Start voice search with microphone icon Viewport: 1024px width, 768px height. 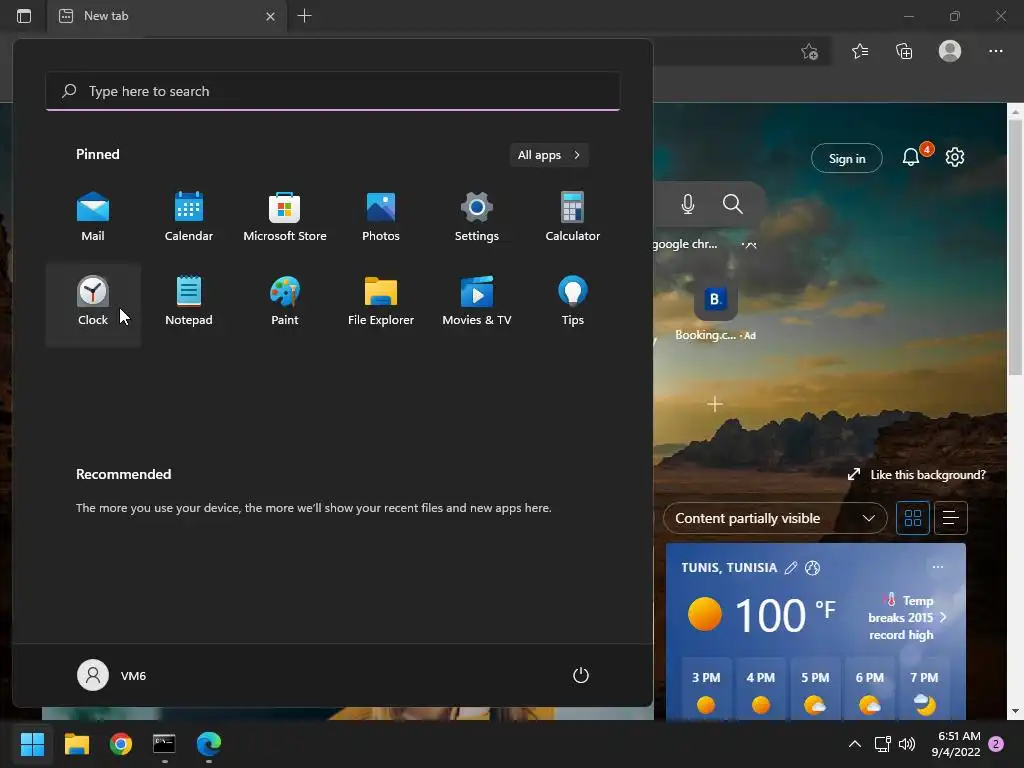pyautogui.click(x=688, y=204)
